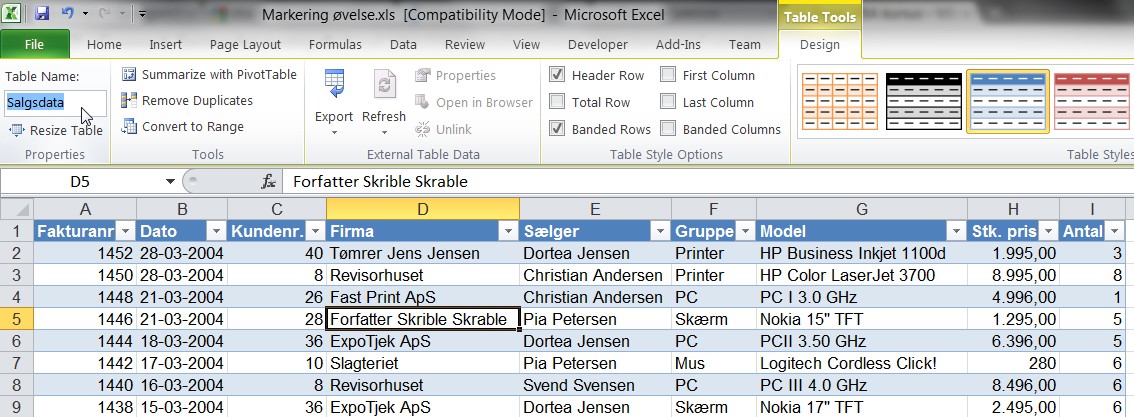This screenshot has height=417, width=1134.
Task: Click the Refresh external data icon
Action: coord(384,100)
